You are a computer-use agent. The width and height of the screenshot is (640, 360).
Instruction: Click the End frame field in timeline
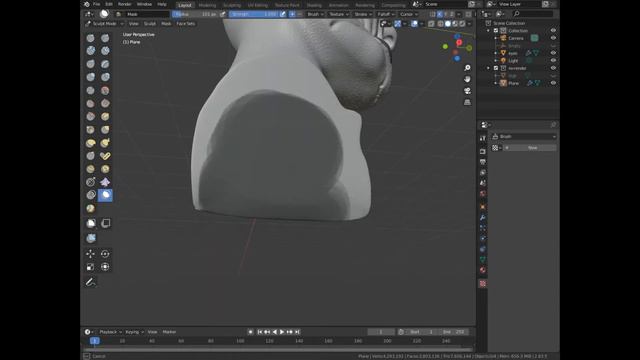(x=454, y=332)
